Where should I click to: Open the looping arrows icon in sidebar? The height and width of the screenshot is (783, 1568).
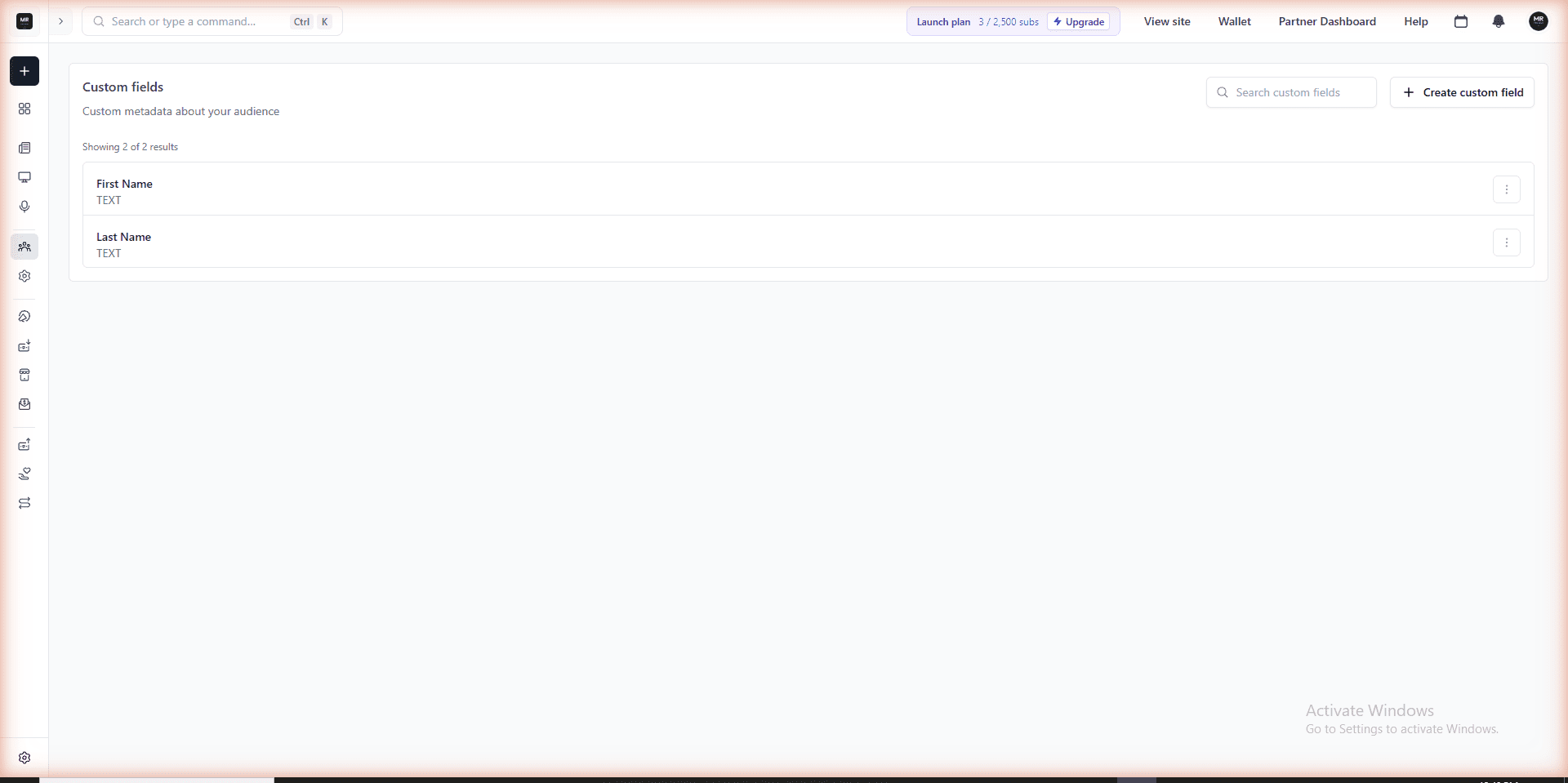[24, 503]
